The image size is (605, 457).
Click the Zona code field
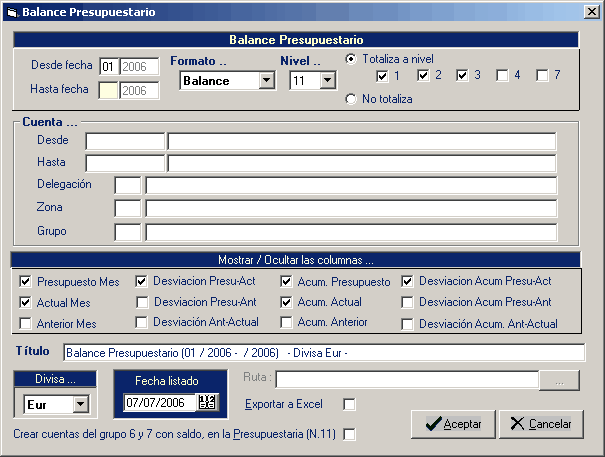point(128,208)
